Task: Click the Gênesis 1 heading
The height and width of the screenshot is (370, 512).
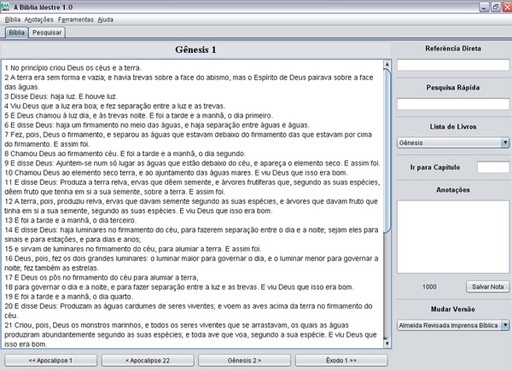Action: [x=196, y=50]
